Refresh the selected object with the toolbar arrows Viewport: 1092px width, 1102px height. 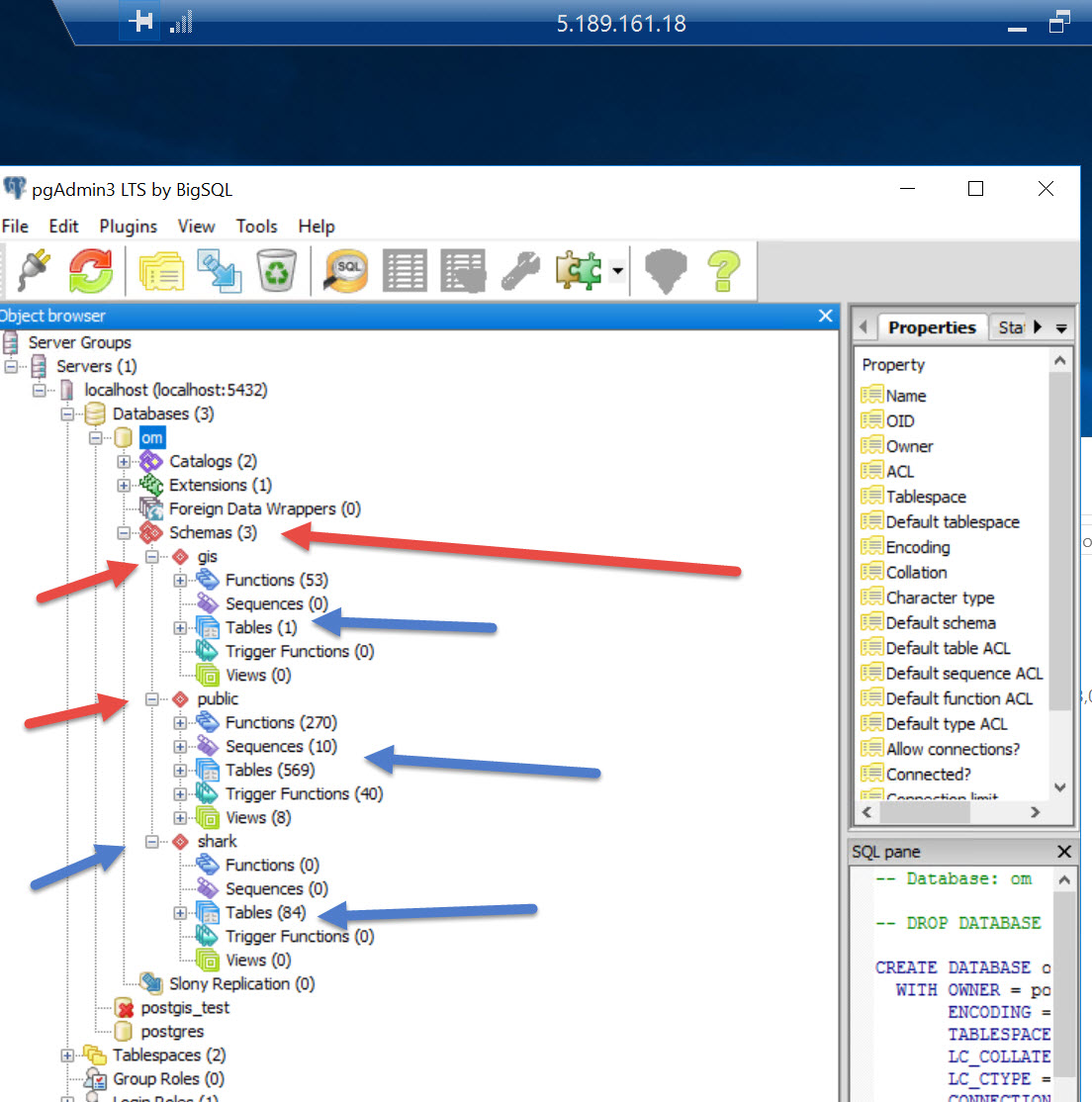pos(91,269)
